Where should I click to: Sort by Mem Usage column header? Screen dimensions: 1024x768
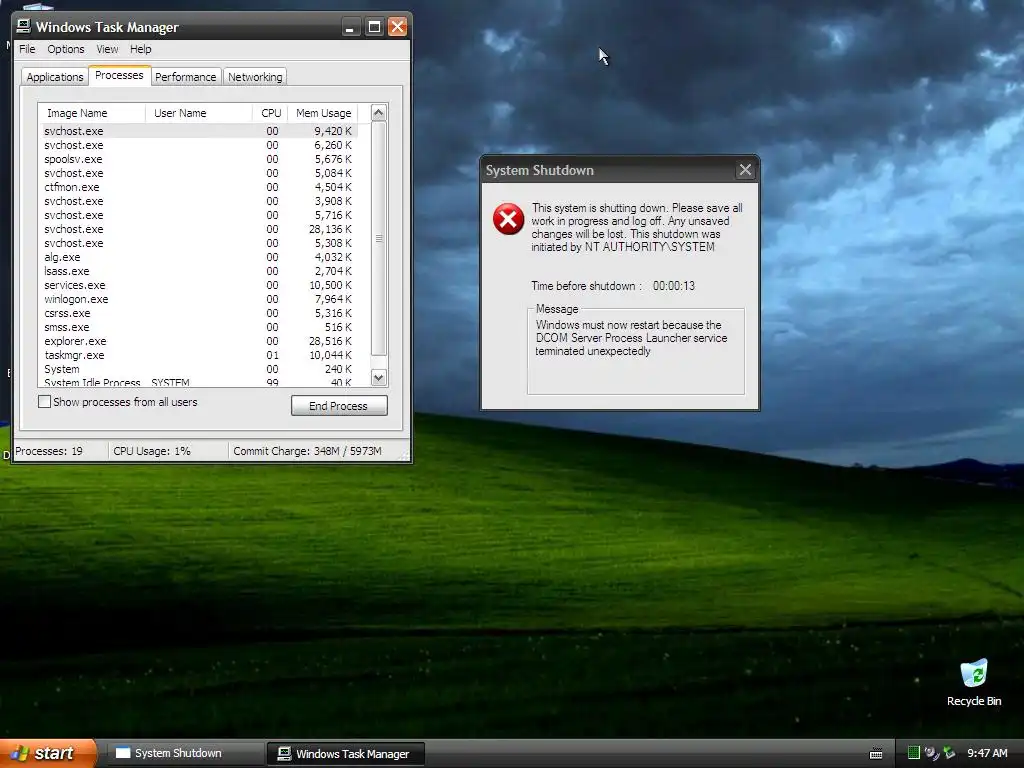point(323,113)
